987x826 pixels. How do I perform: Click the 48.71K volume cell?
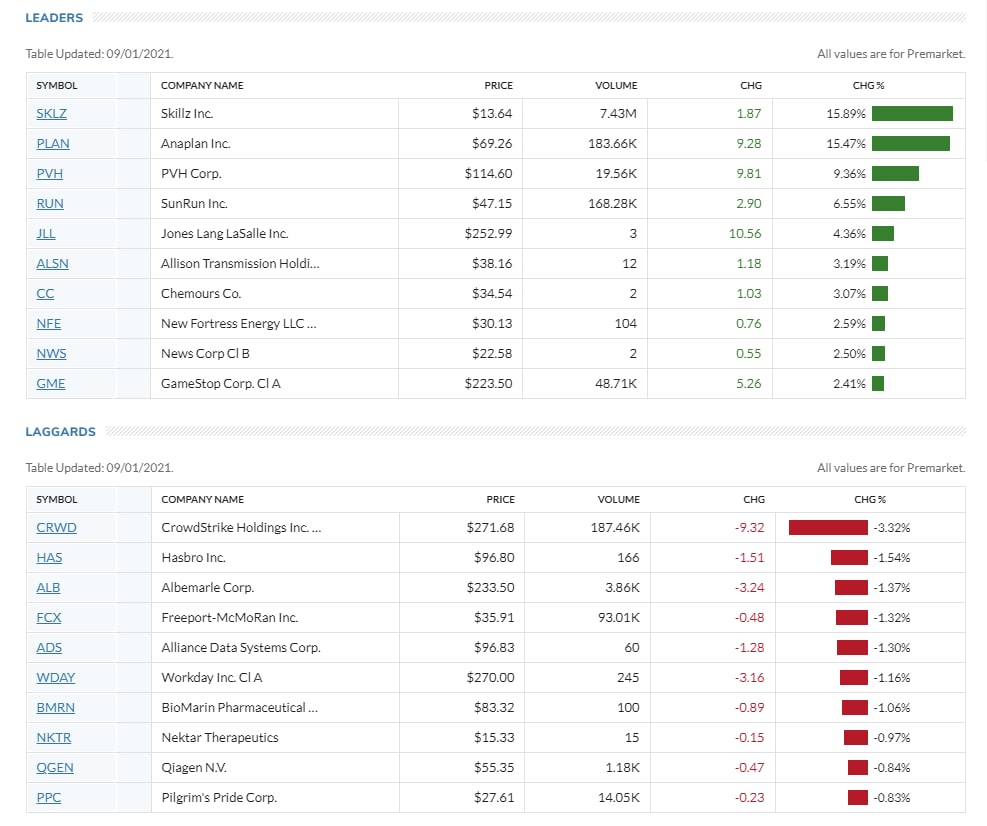pyautogui.click(x=616, y=383)
